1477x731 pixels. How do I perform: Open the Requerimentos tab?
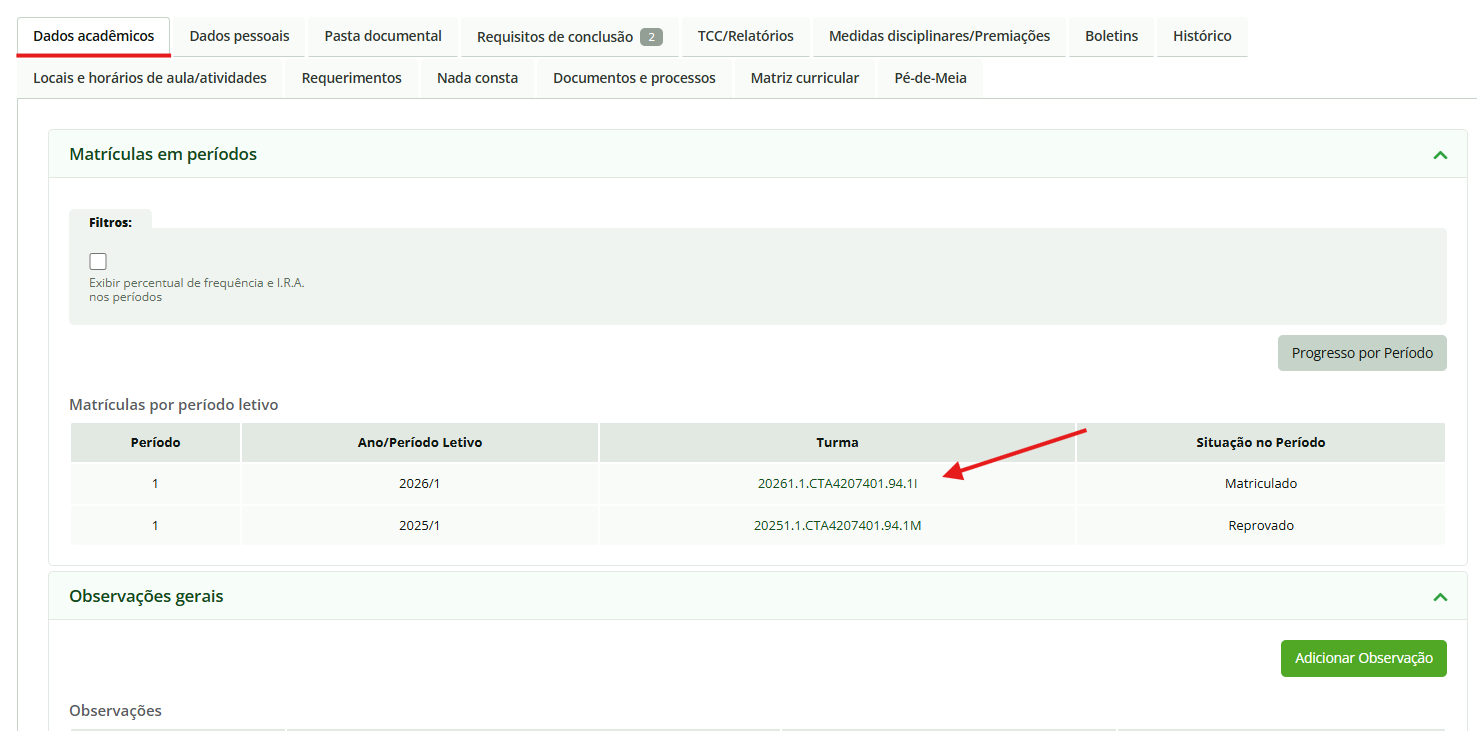click(351, 78)
